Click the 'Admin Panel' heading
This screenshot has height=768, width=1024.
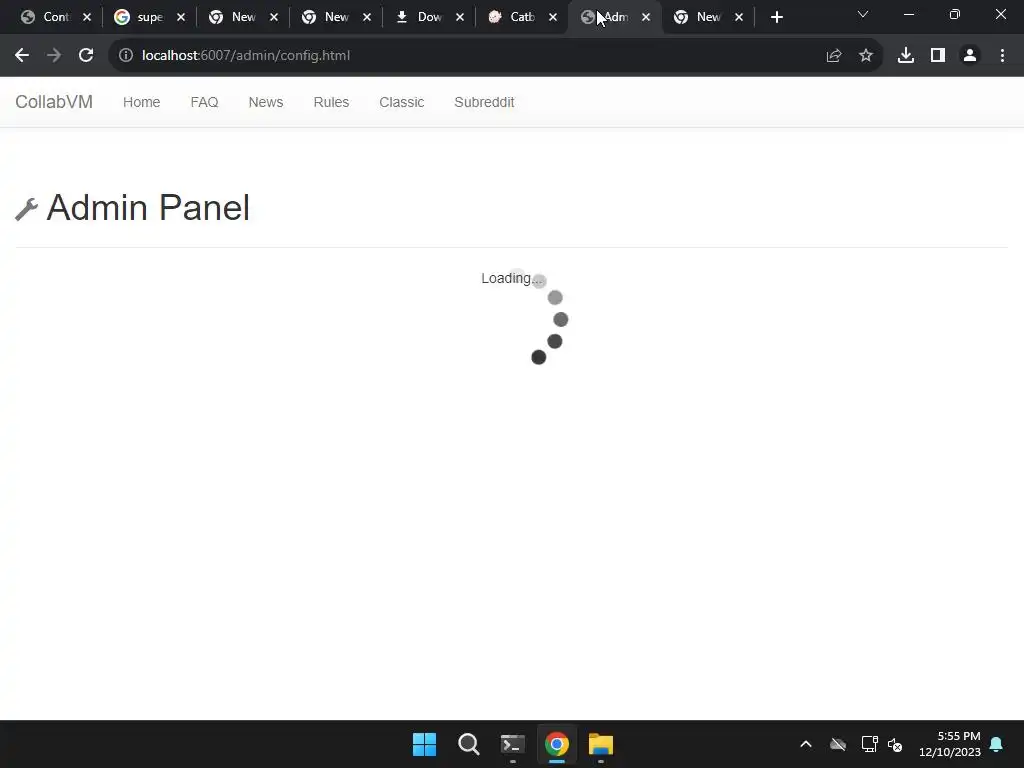[x=148, y=208]
